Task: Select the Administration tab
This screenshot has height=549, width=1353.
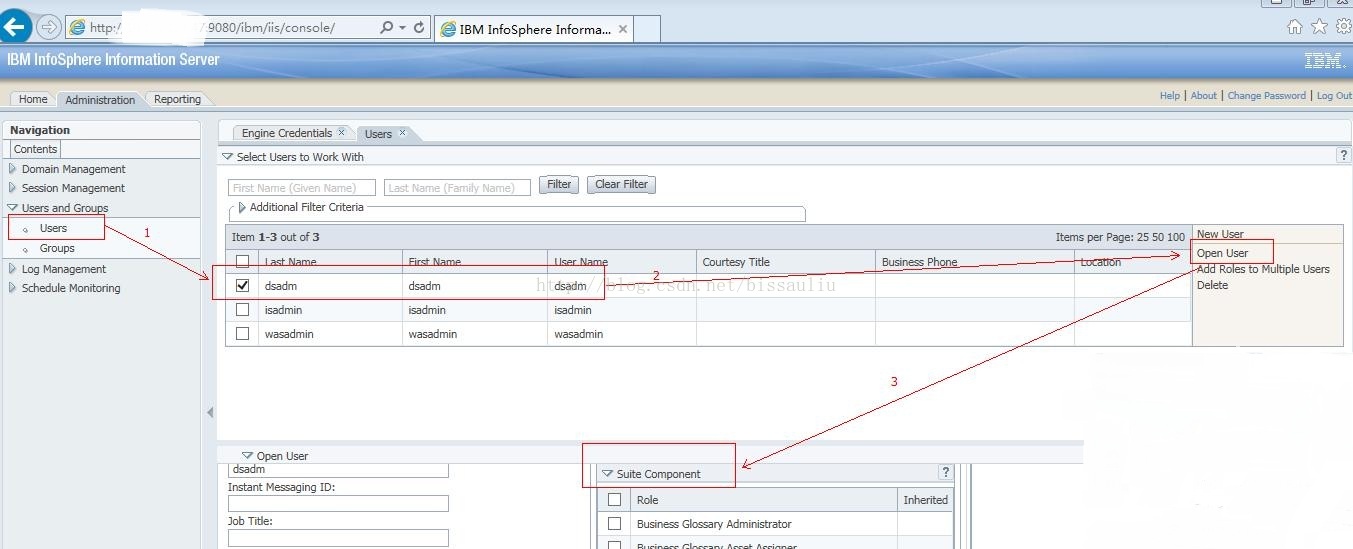Action: click(100, 99)
